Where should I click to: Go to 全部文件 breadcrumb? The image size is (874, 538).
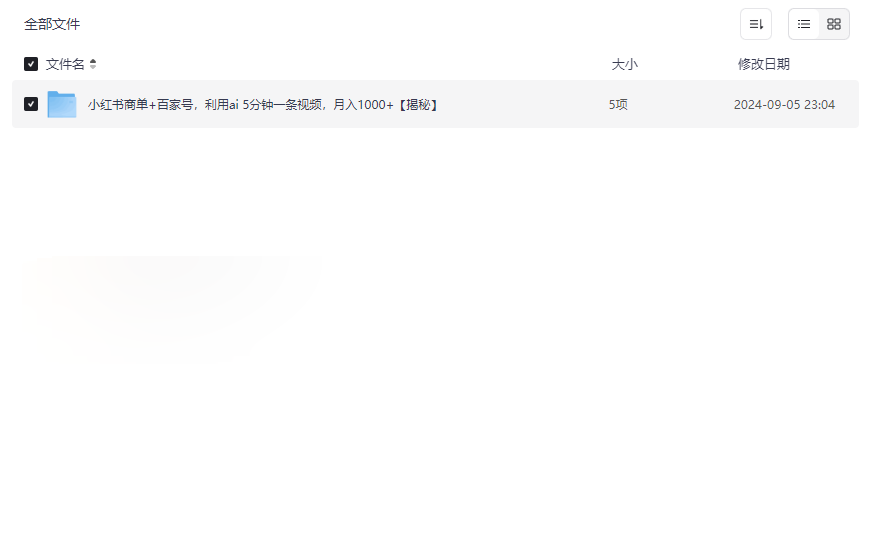tap(52, 24)
